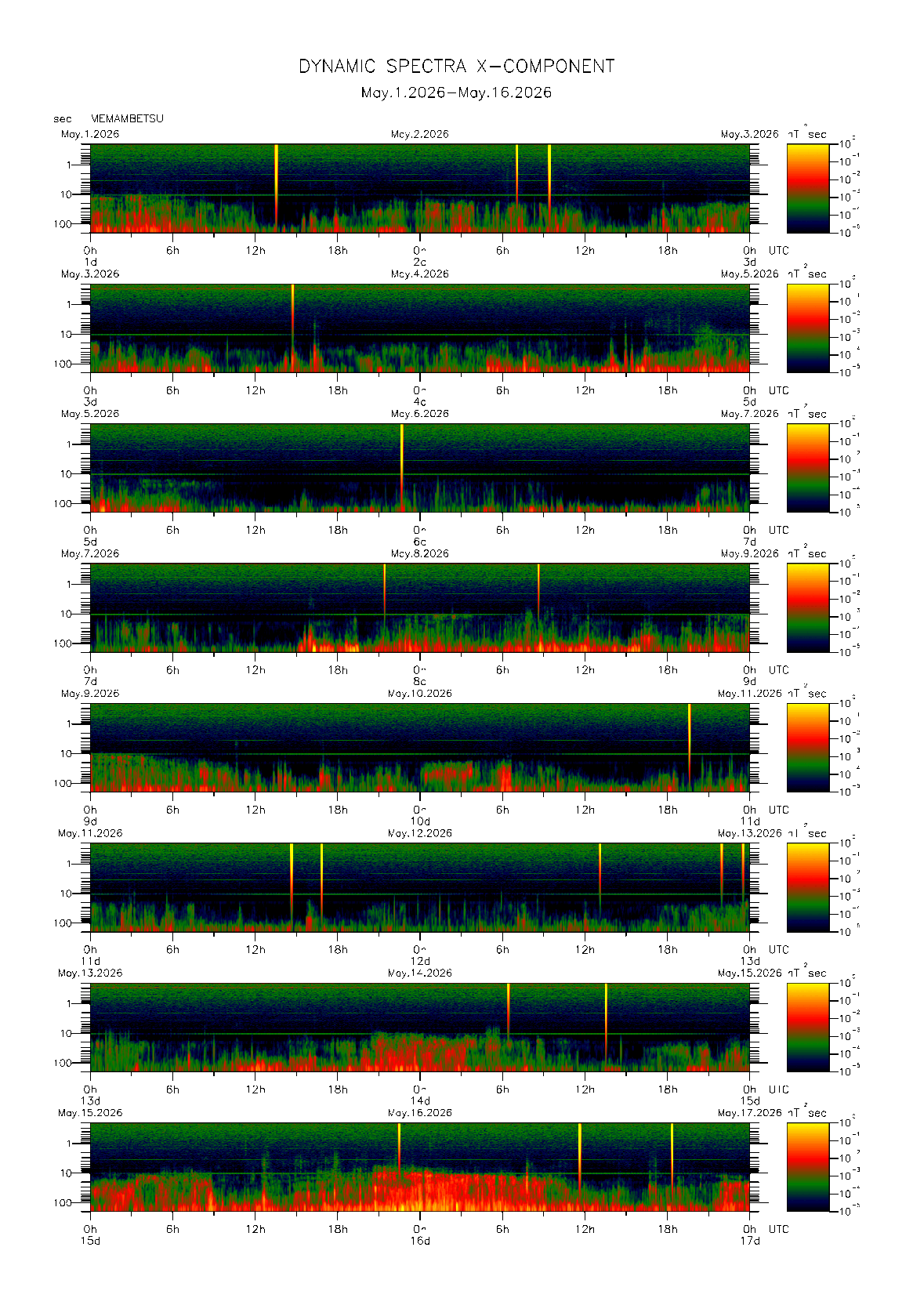Click the "May.14.2026" date label
913x1316 pixels.
click(x=420, y=973)
